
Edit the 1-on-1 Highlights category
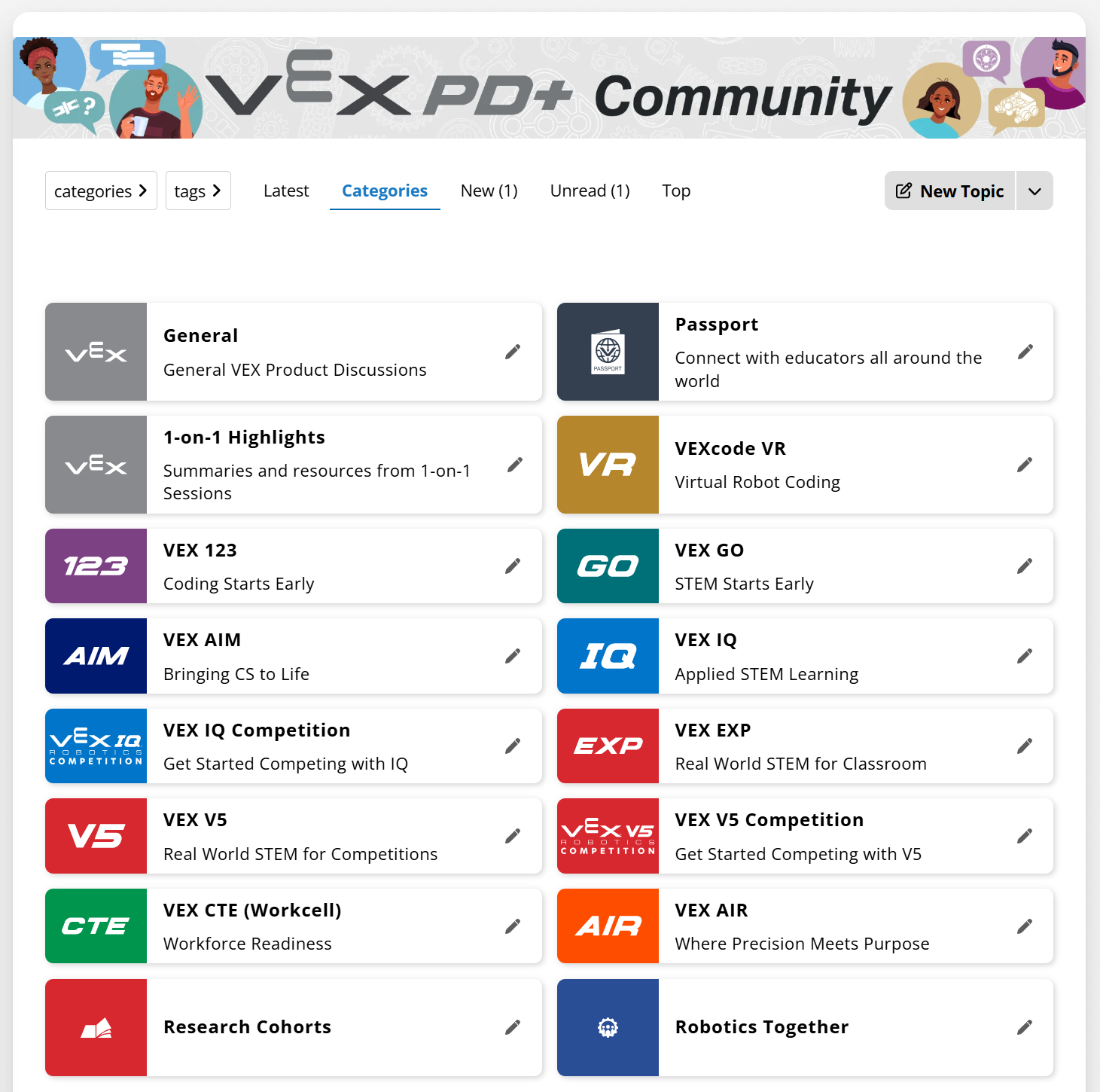(x=515, y=465)
